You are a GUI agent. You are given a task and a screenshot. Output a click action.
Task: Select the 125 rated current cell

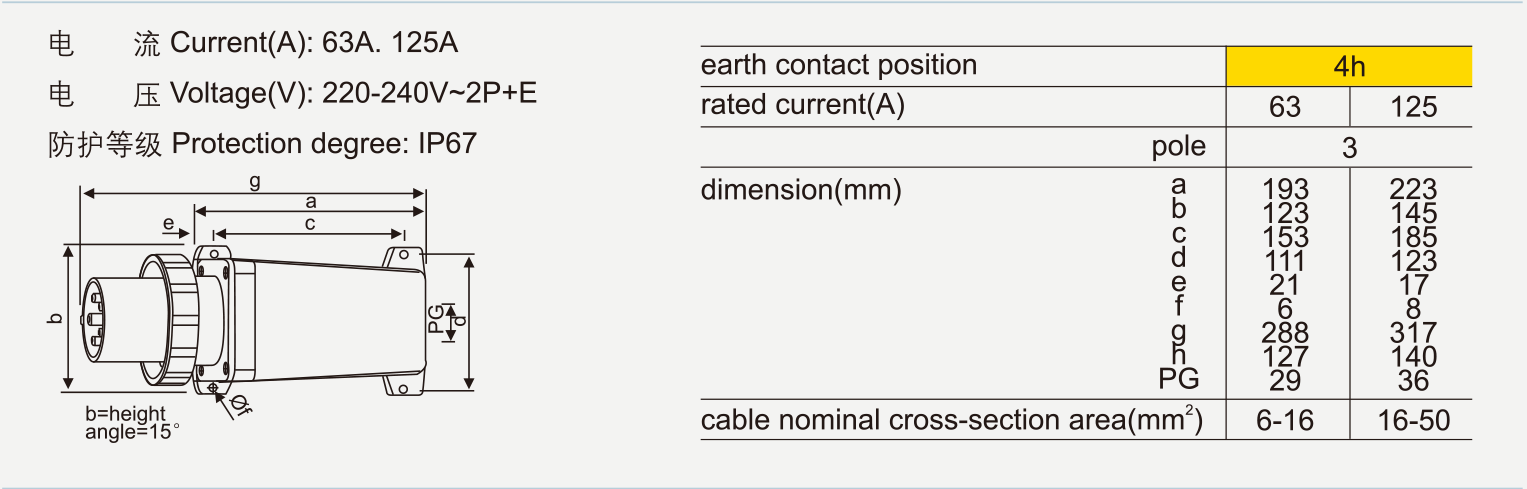(x=1413, y=107)
